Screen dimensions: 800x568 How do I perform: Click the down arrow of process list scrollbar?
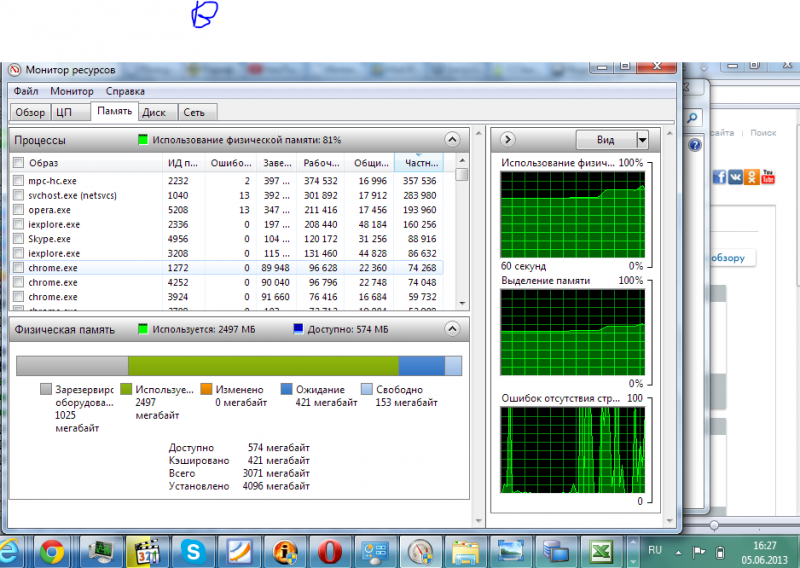(462, 303)
